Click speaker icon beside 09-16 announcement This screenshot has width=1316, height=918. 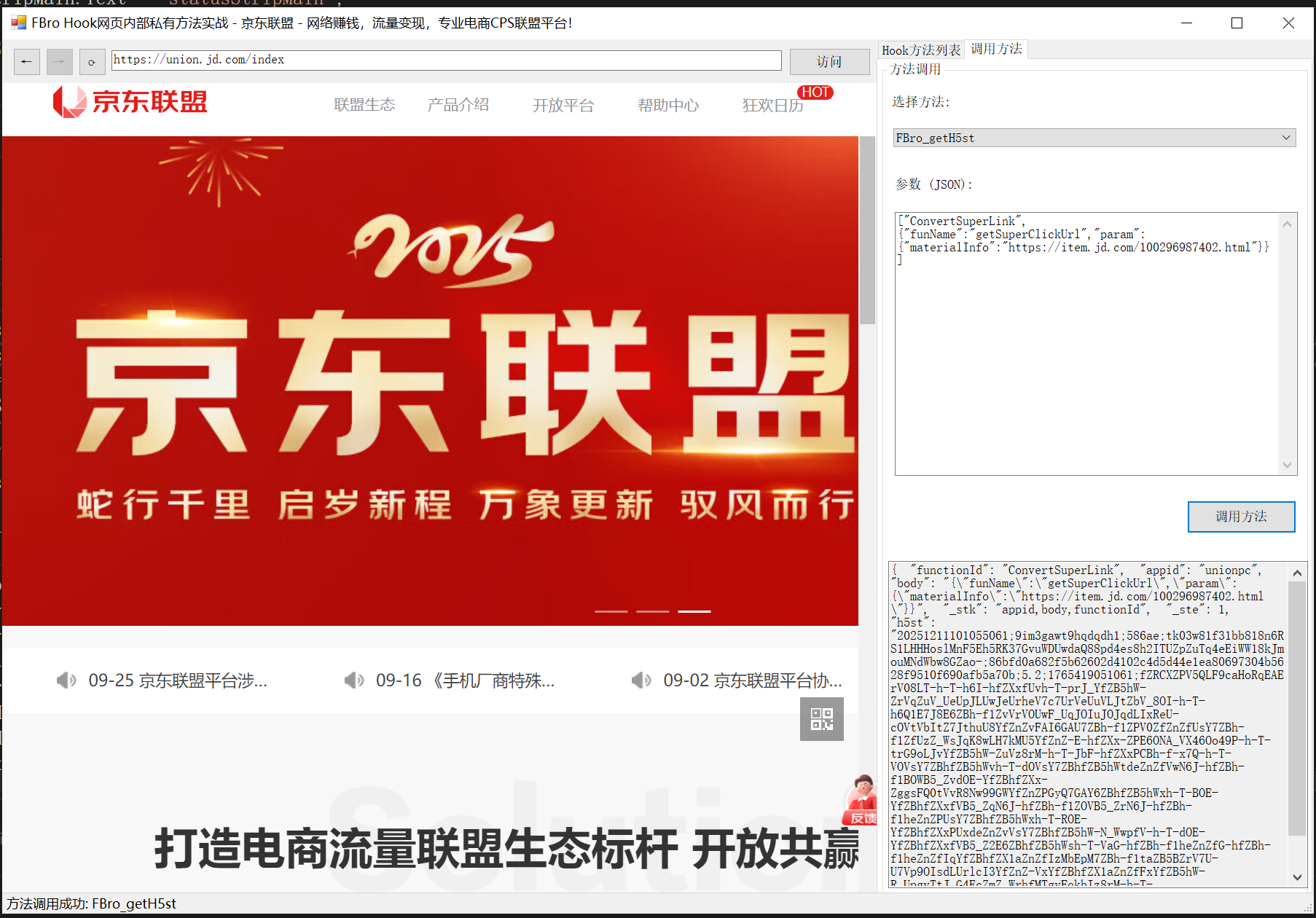(354, 680)
